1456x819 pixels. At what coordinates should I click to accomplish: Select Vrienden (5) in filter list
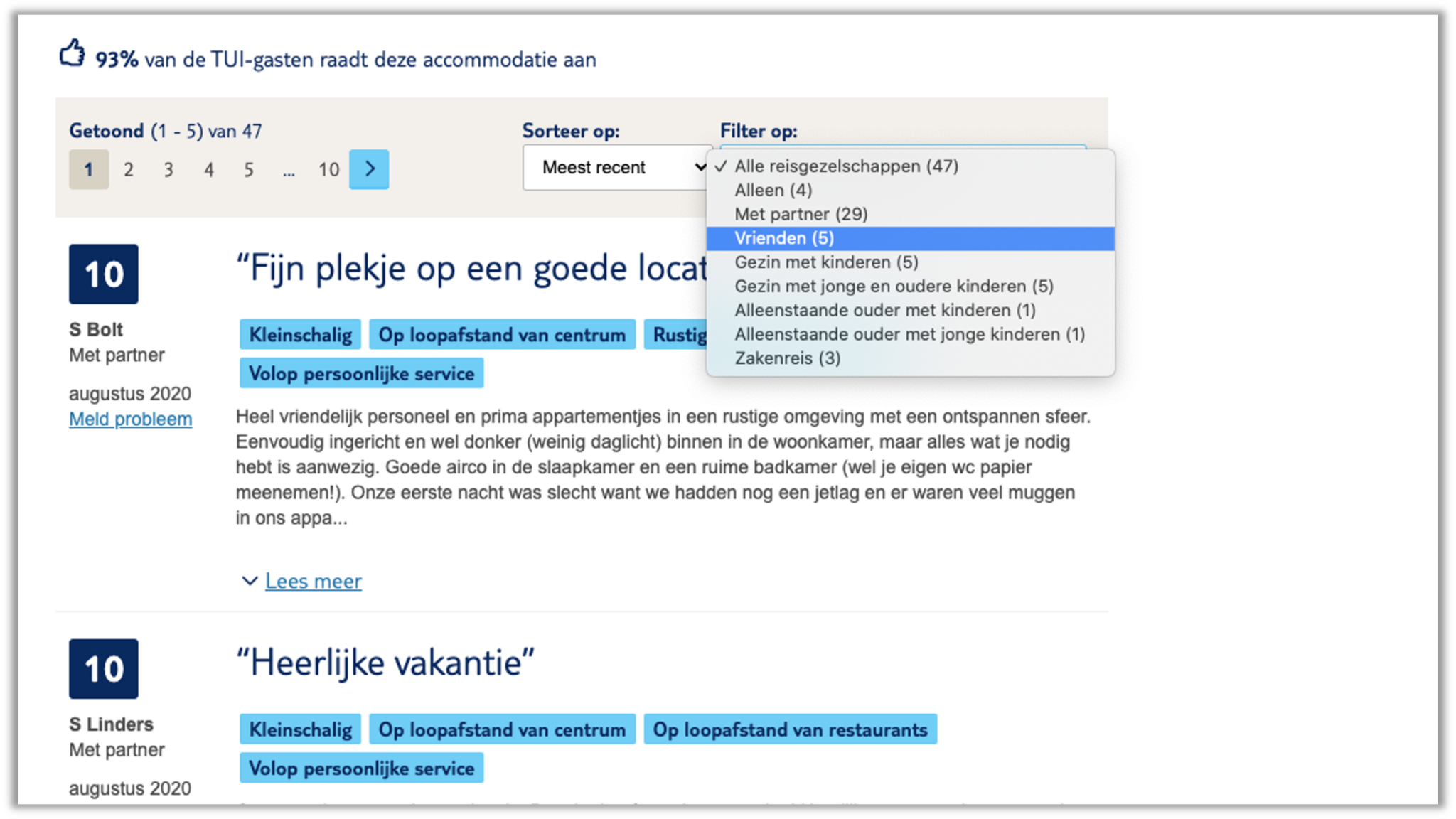tap(784, 238)
